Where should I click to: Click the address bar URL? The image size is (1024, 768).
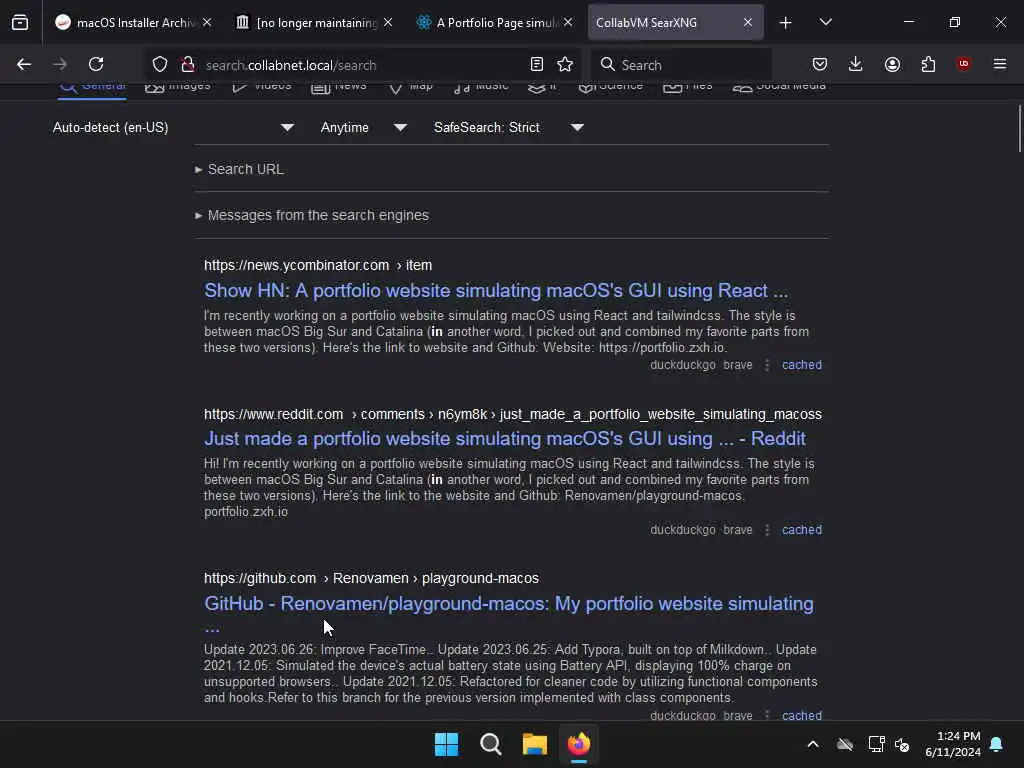click(x=291, y=65)
